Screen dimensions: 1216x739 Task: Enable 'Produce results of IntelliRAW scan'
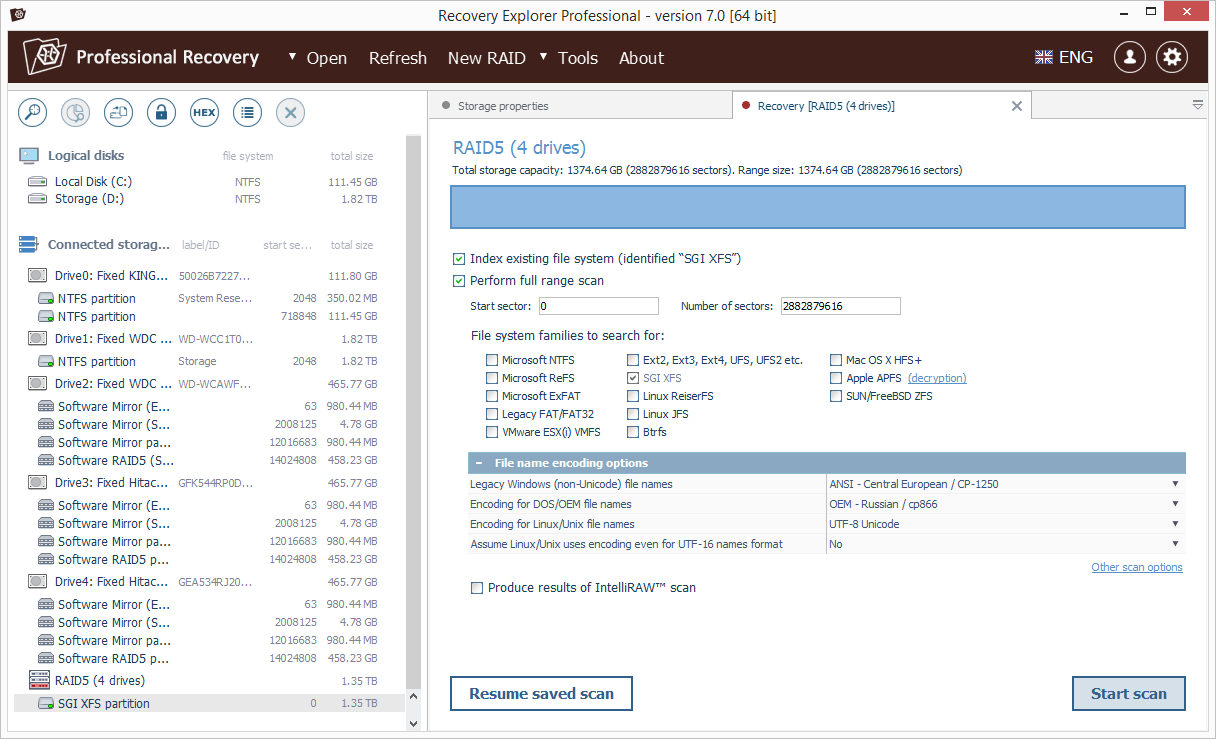point(477,587)
